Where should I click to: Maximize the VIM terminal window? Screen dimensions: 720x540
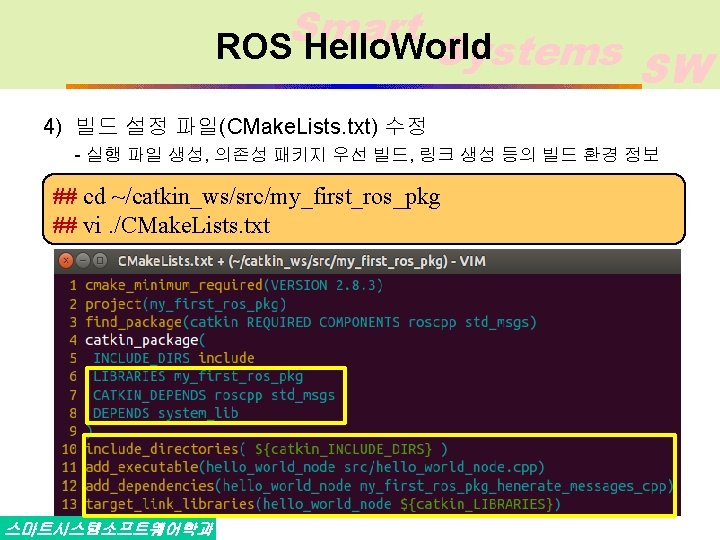point(100,261)
